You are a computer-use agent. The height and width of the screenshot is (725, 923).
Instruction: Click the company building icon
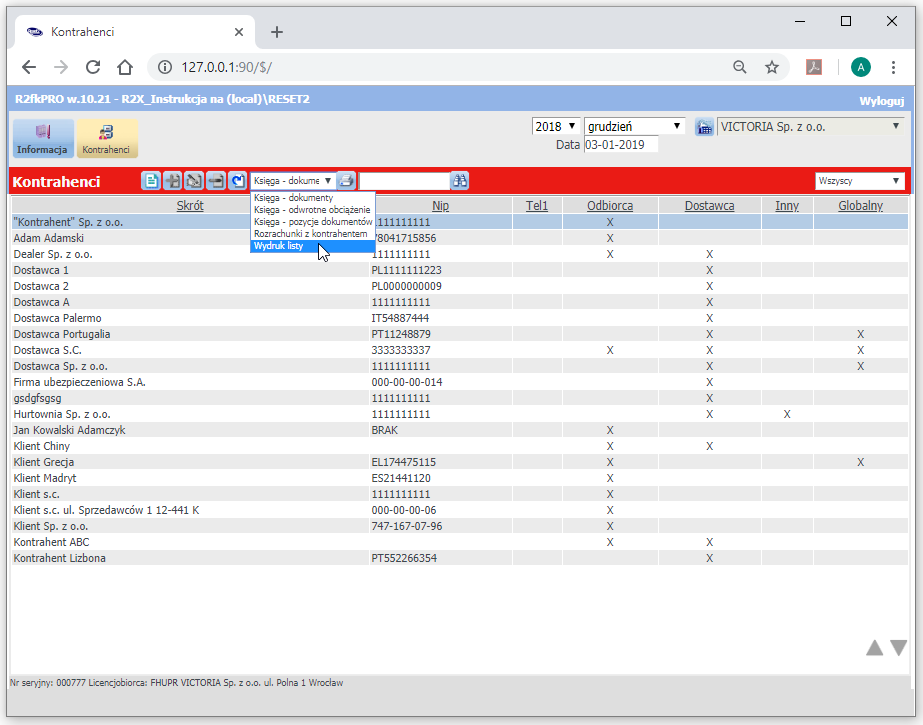(x=704, y=127)
